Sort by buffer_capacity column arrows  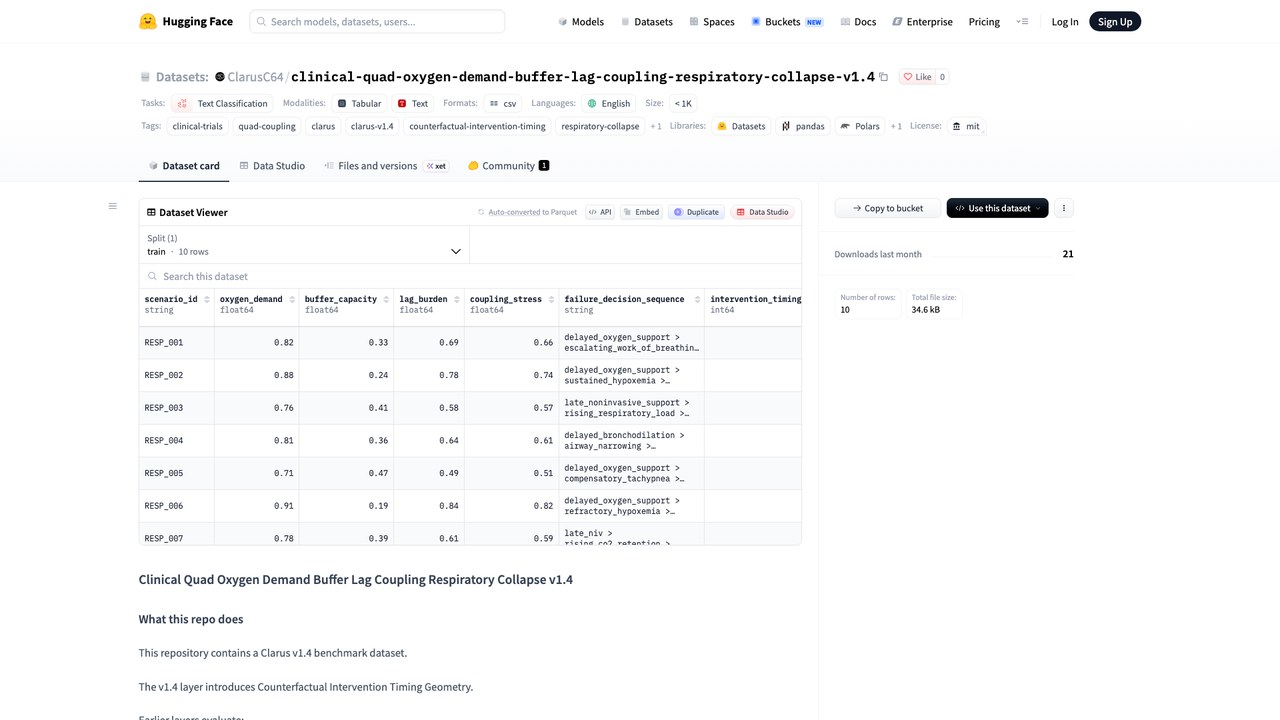point(387,299)
